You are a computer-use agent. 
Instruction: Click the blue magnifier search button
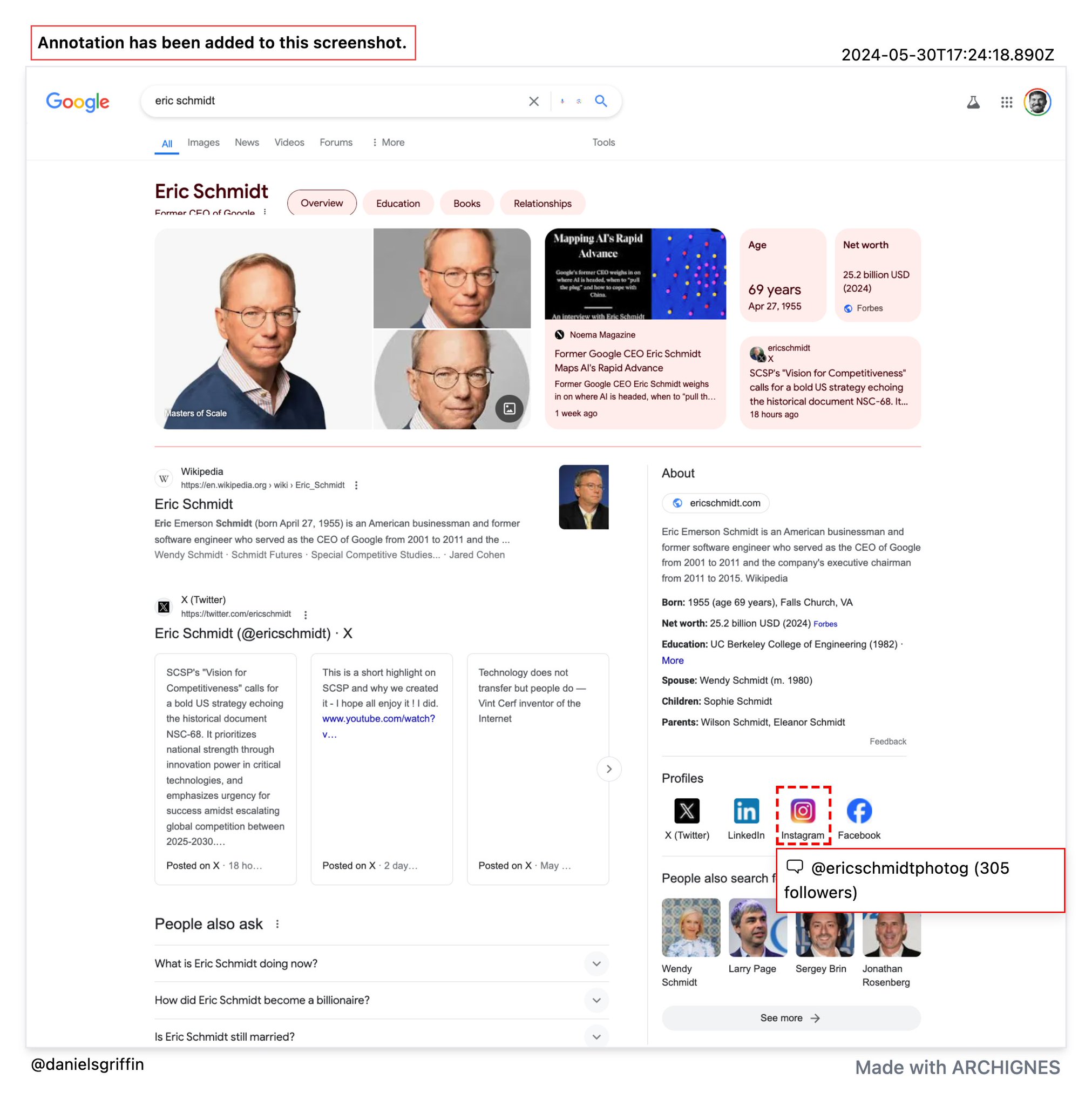[x=600, y=102]
